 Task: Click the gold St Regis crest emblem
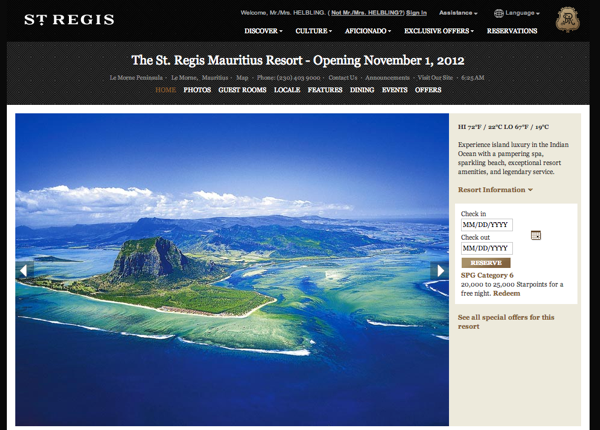pyautogui.click(x=567, y=20)
